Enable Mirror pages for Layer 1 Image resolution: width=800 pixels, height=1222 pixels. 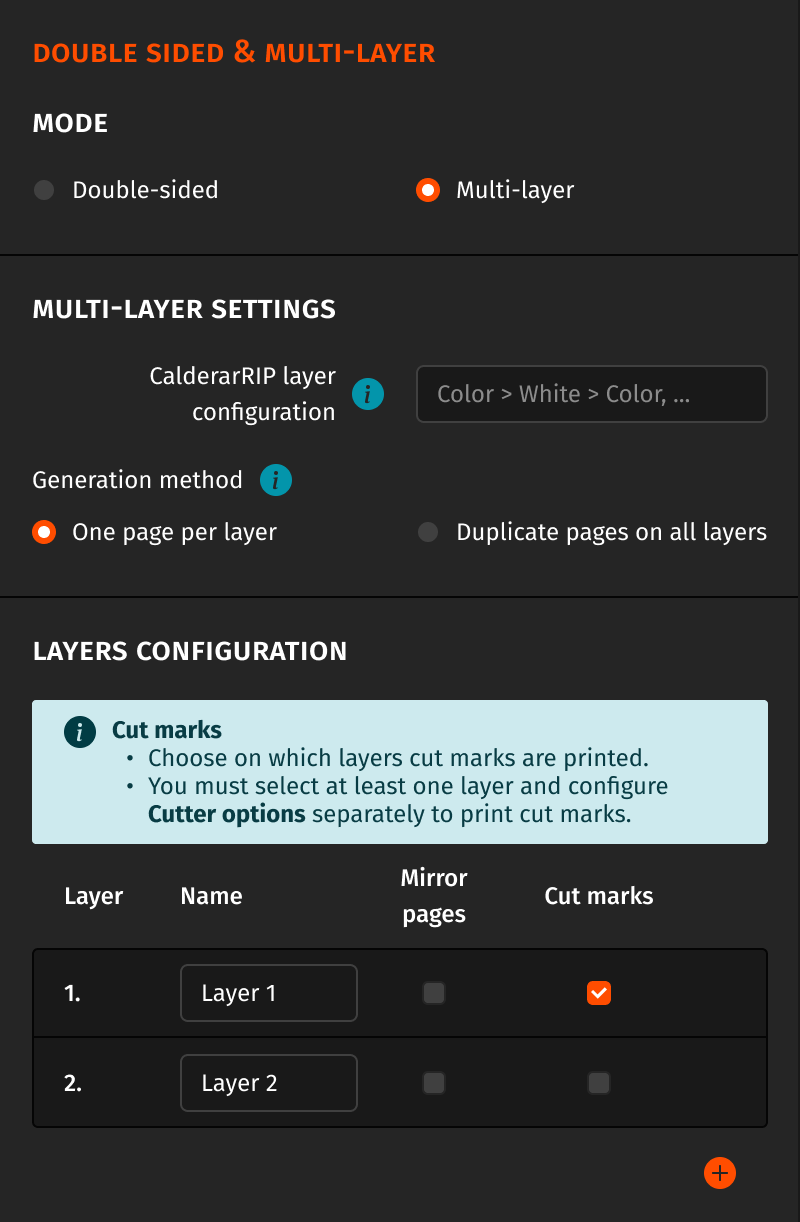tap(434, 993)
